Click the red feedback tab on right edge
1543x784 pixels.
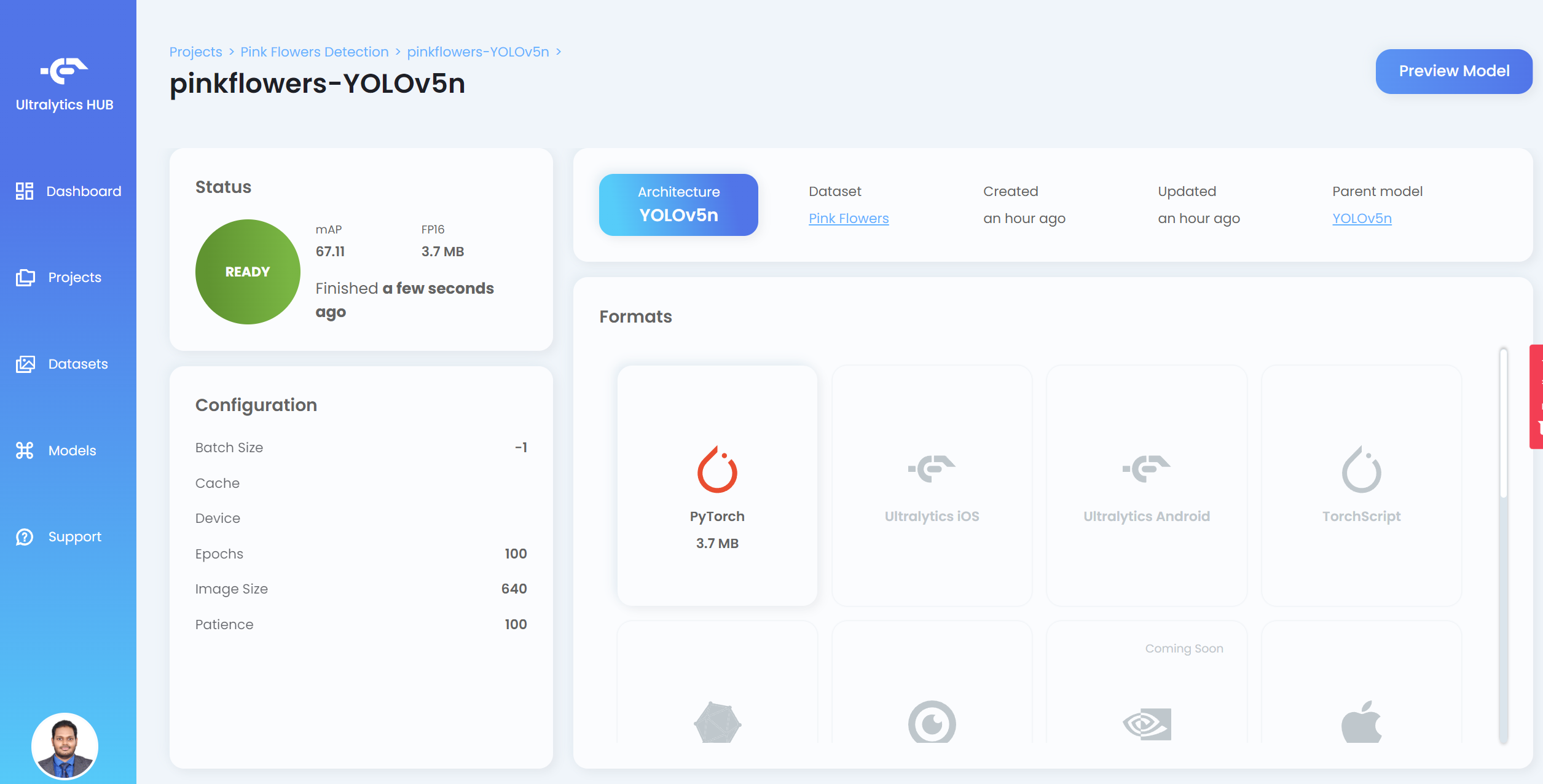(x=1536, y=397)
